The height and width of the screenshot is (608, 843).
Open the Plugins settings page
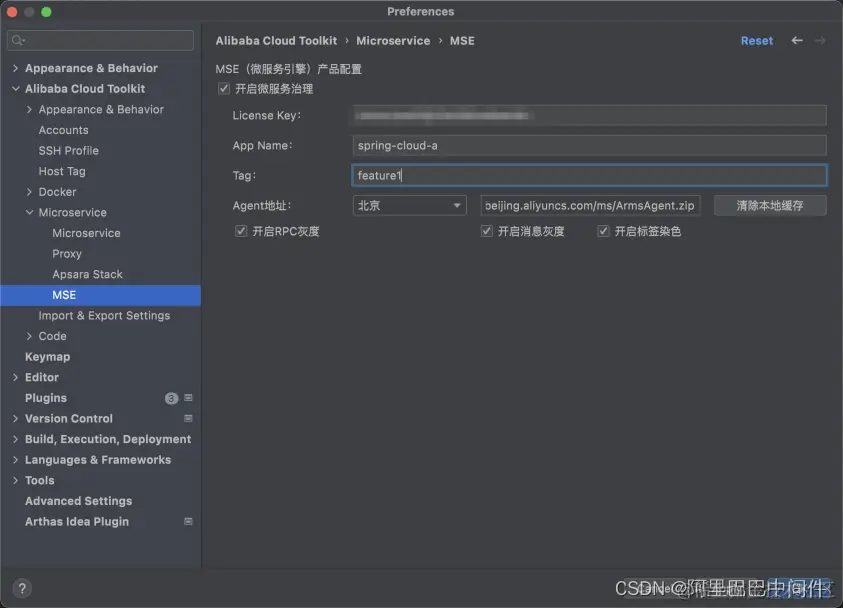pyautogui.click(x=46, y=398)
